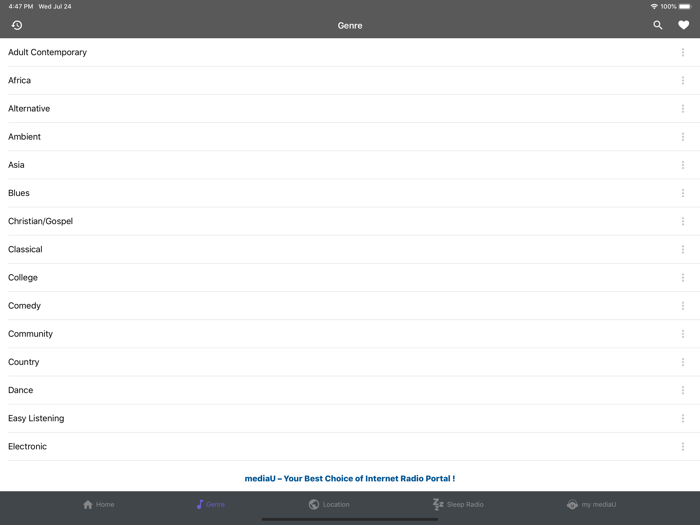Choose the Comedy genre
Image resolution: width=700 pixels, height=525 pixels.
pos(350,305)
